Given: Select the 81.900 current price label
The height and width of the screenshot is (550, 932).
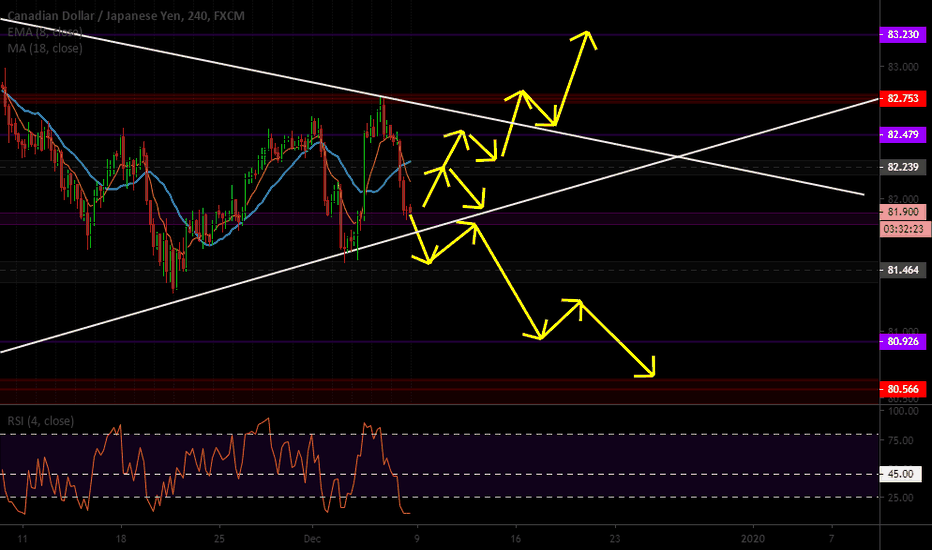Looking at the screenshot, I should (x=903, y=213).
